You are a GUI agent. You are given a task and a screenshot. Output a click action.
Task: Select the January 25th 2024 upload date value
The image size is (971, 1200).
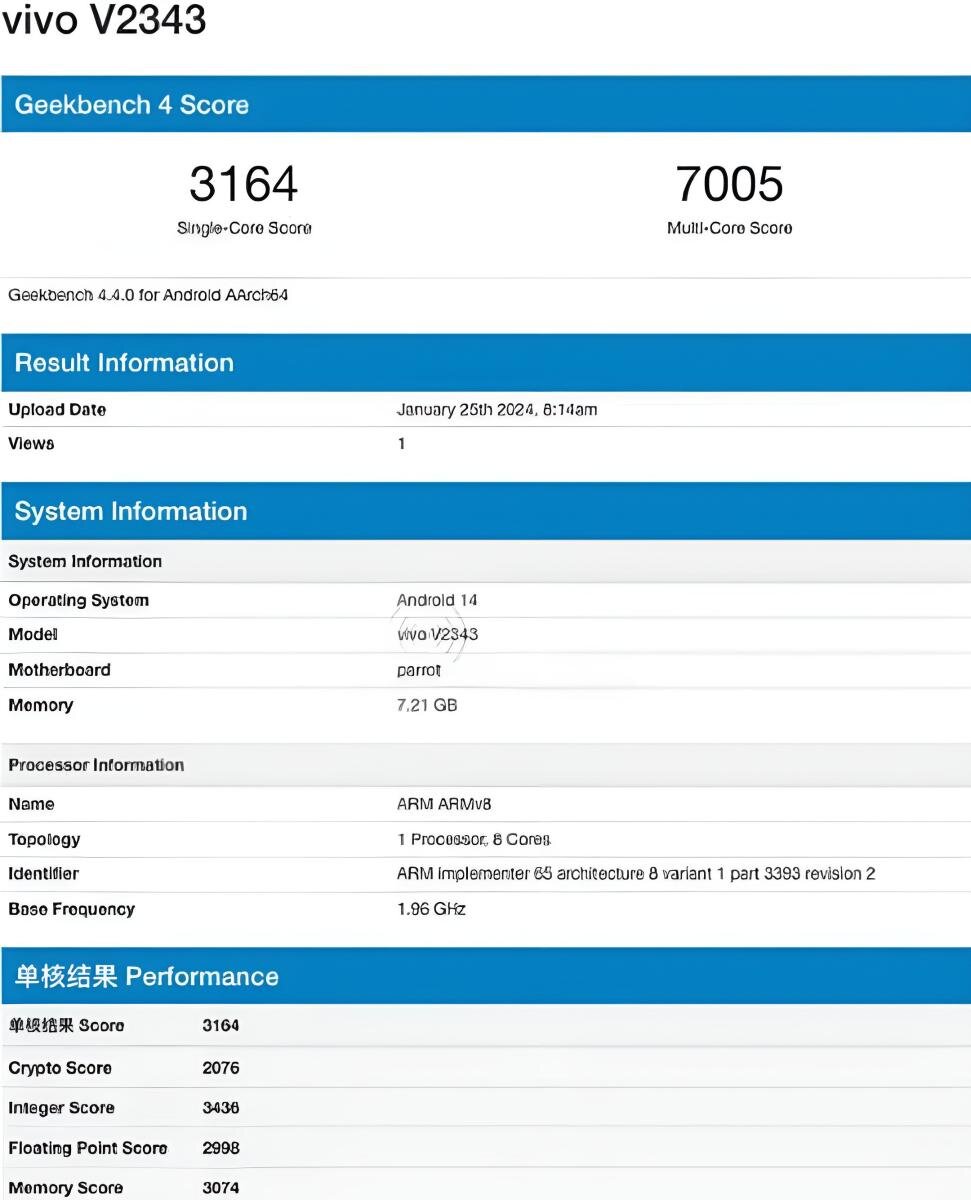pos(497,410)
